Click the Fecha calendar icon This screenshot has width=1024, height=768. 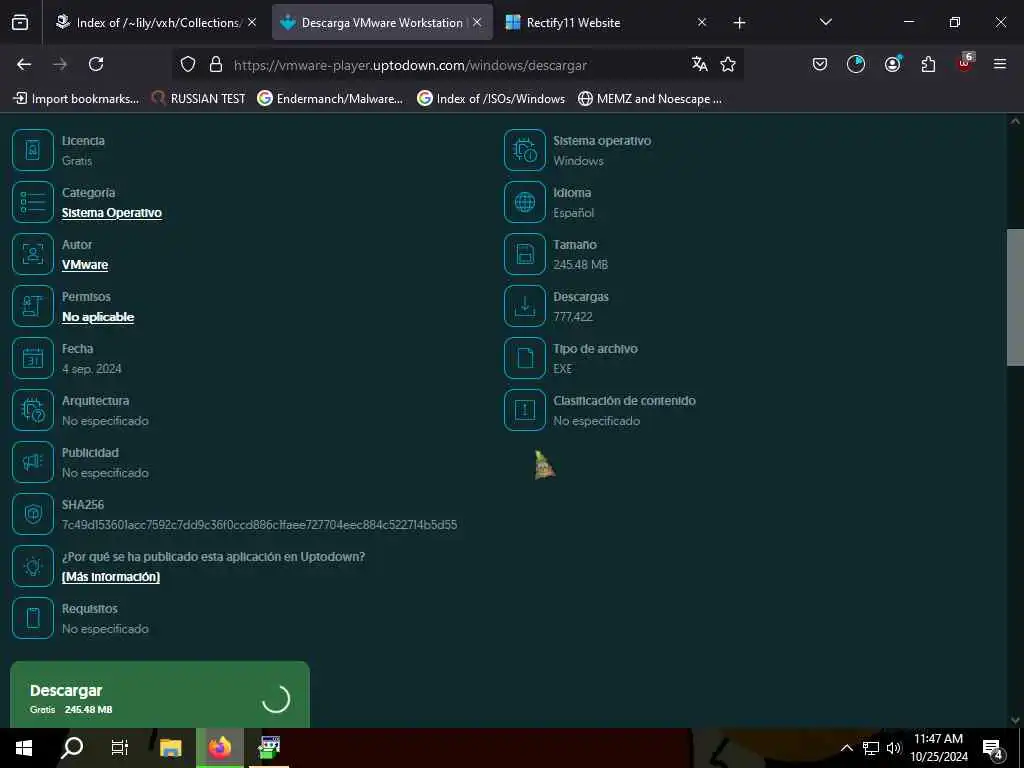tap(33, 358)
